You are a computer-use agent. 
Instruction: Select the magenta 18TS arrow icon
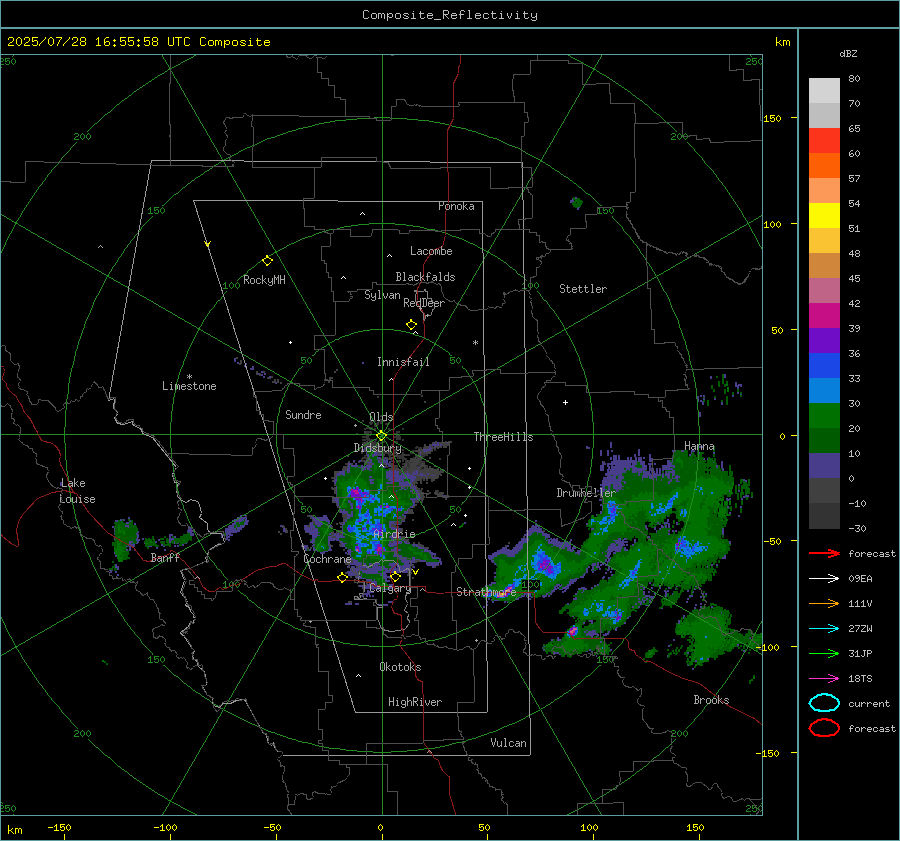click(824, 679)
